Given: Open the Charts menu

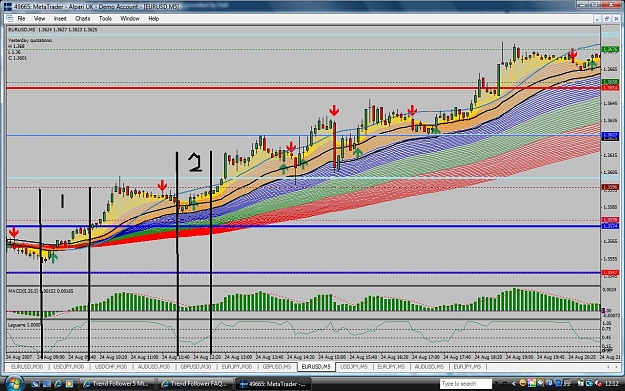Looking at the screenshot, I should coord(83,18).
